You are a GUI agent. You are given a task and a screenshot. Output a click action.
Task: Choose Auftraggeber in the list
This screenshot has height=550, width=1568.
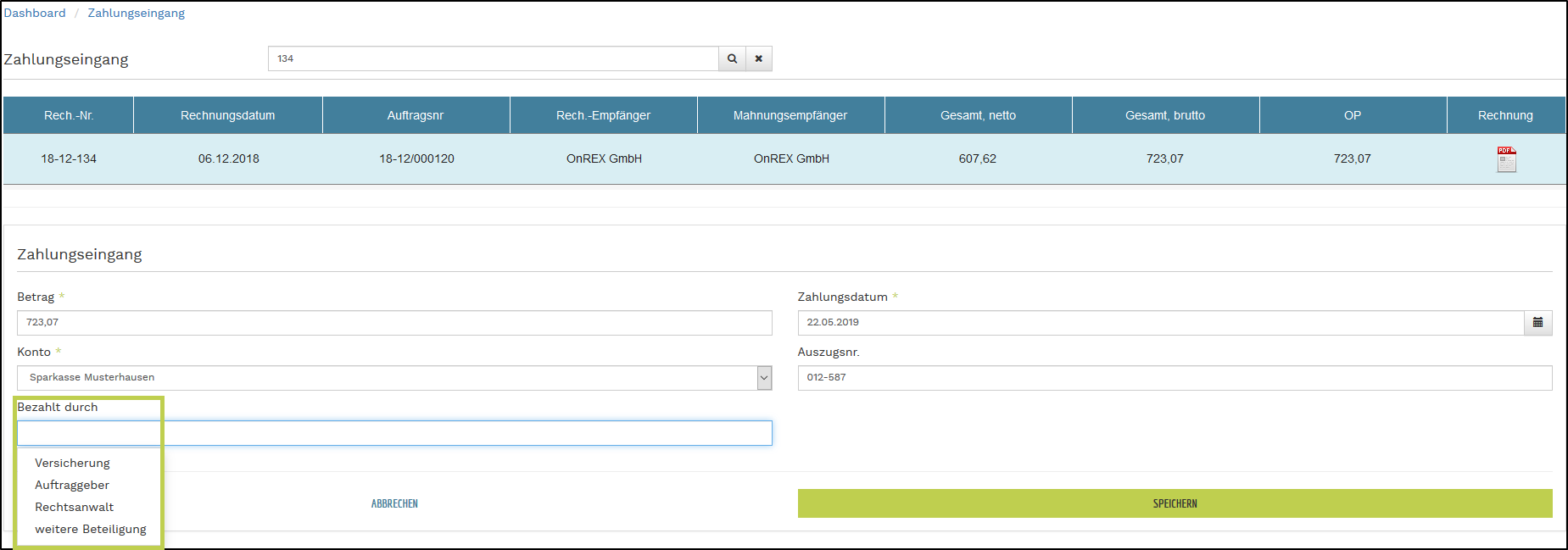(72, 485)
